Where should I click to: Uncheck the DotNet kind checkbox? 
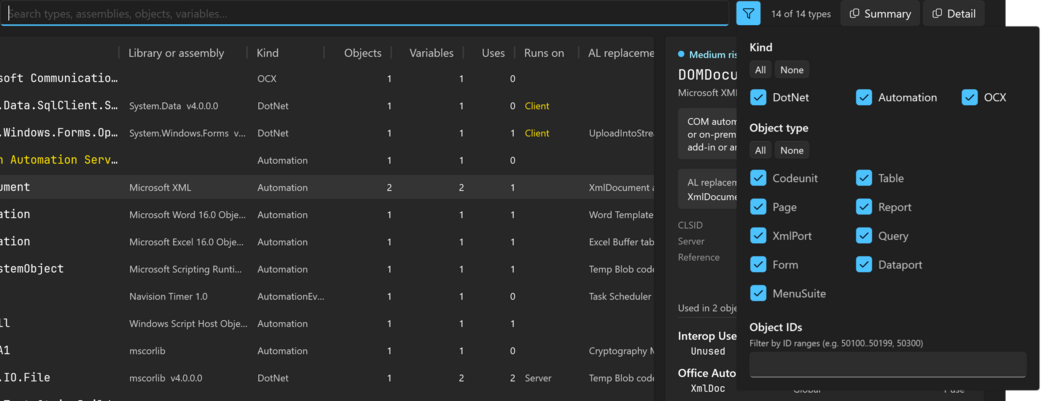click(x=758, y=98)
